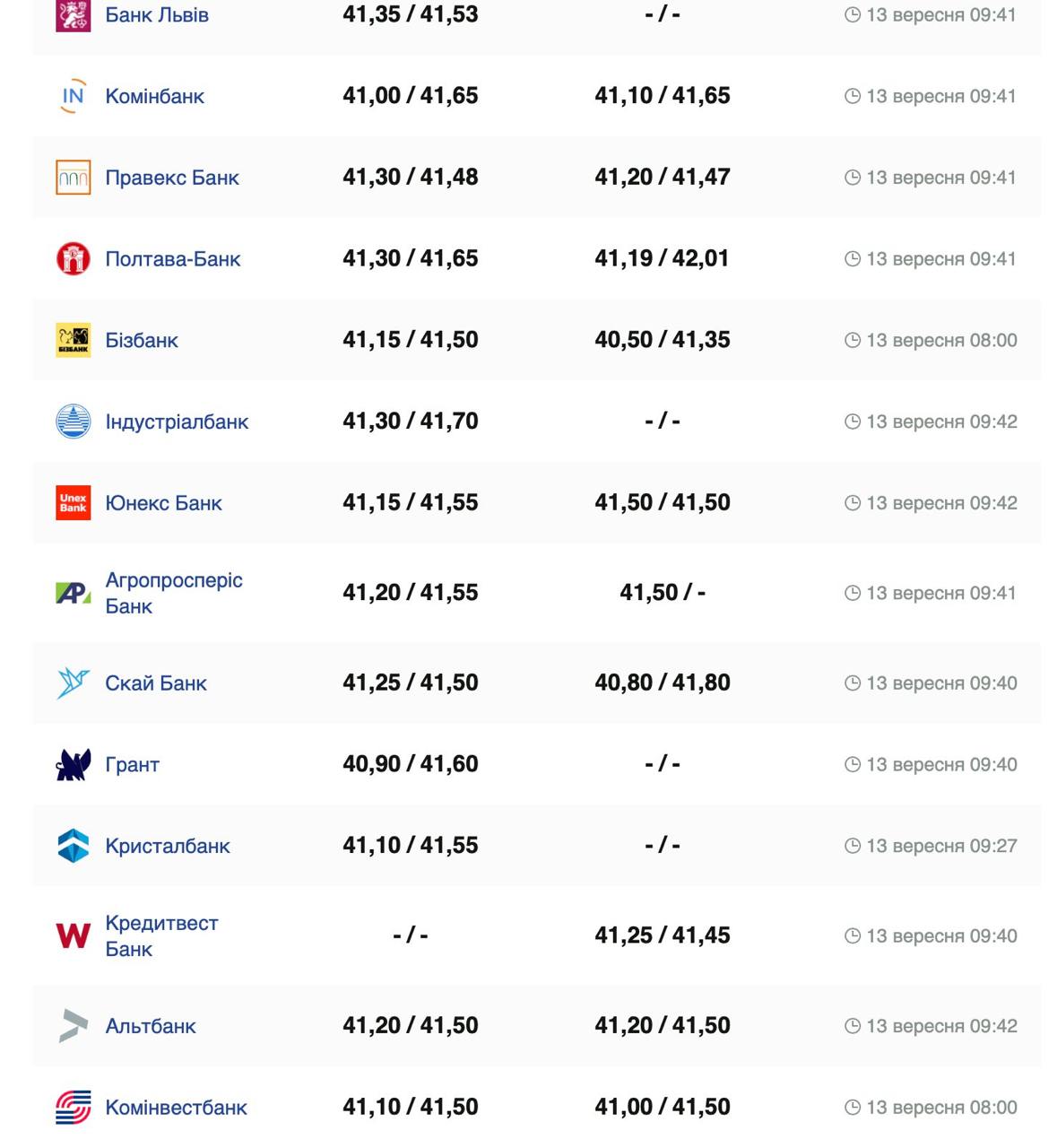Click the Агропросперіс Банк AP logo
Image resolution: width=1057 pixels, height=1148 pixels.
point(73,593)
